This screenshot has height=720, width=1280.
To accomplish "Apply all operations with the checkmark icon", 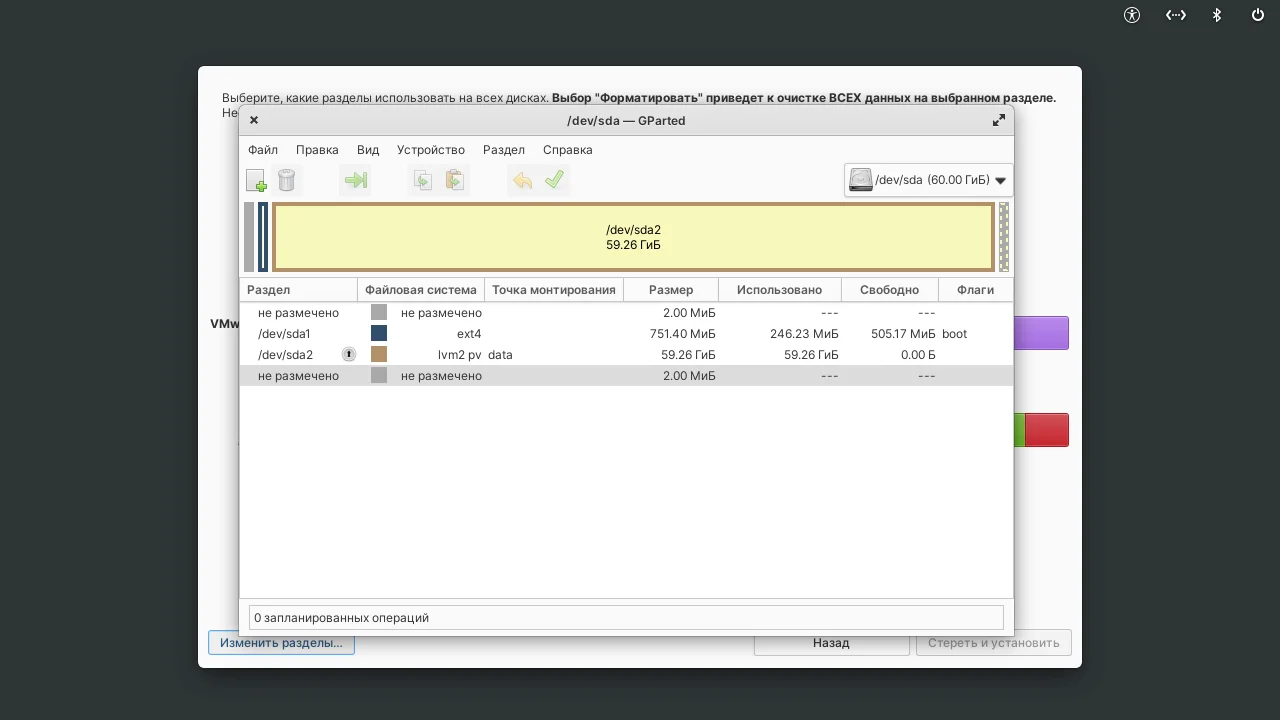I will (x=555, y=180).
